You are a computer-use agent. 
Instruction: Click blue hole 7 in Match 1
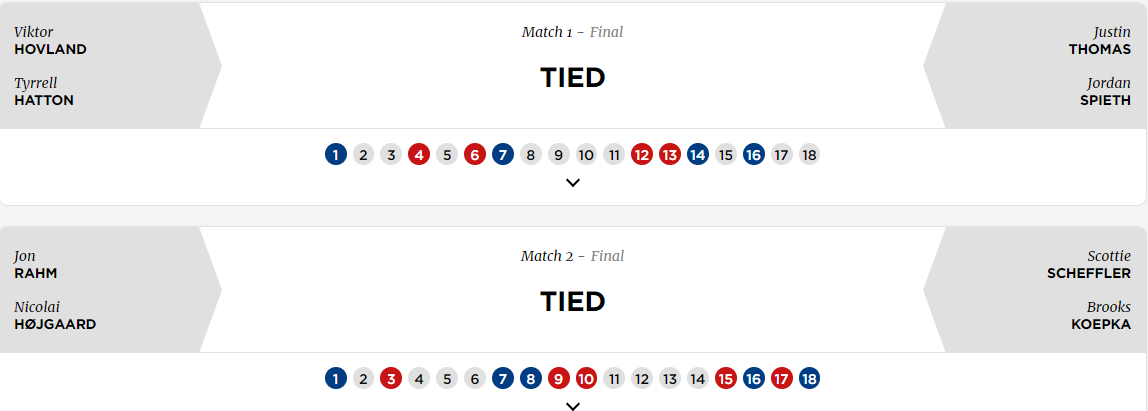click(x=503, y=155)
